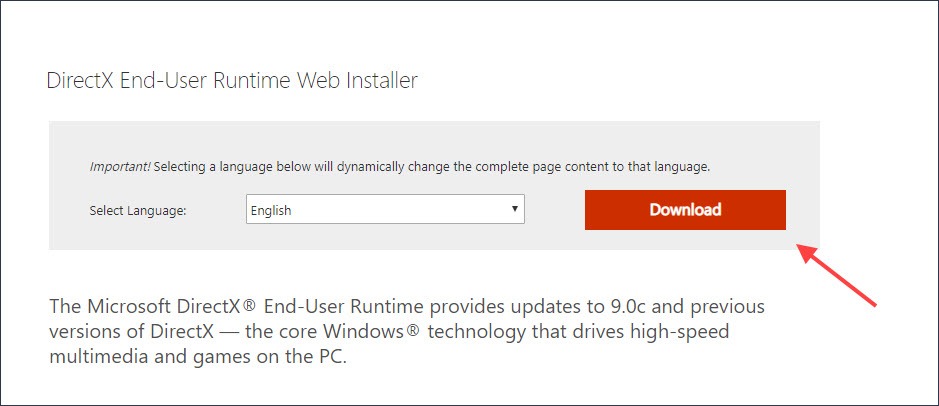Click the red Download button

click(685, 210)
